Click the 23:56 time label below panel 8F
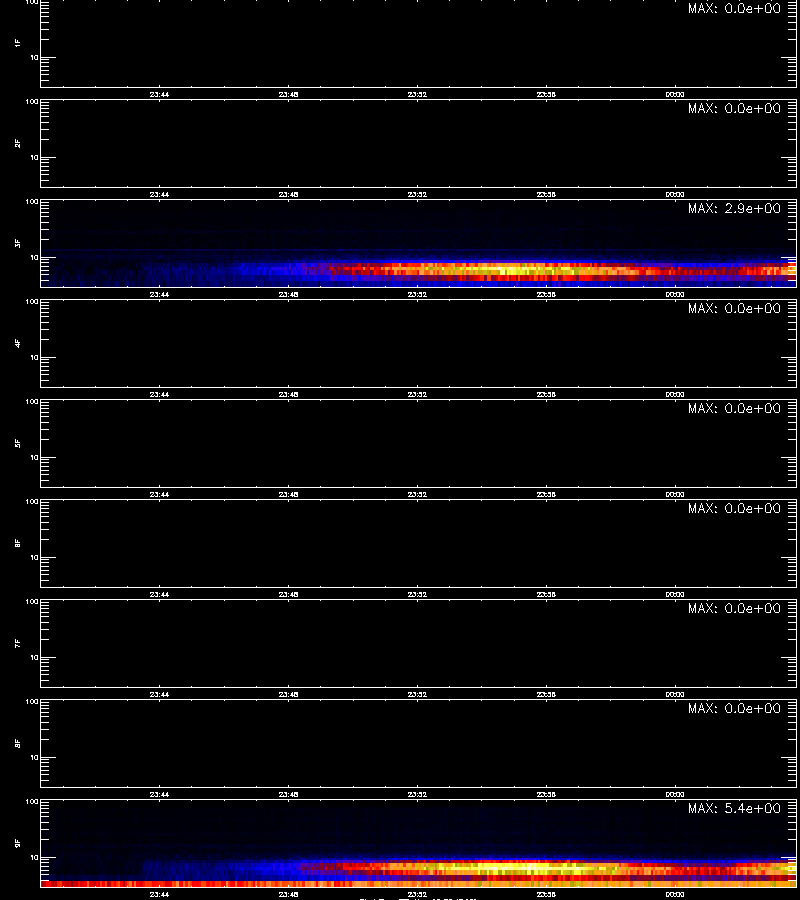Screen dimensions: 800x900 pyautogui.click(x=546, y=794)
